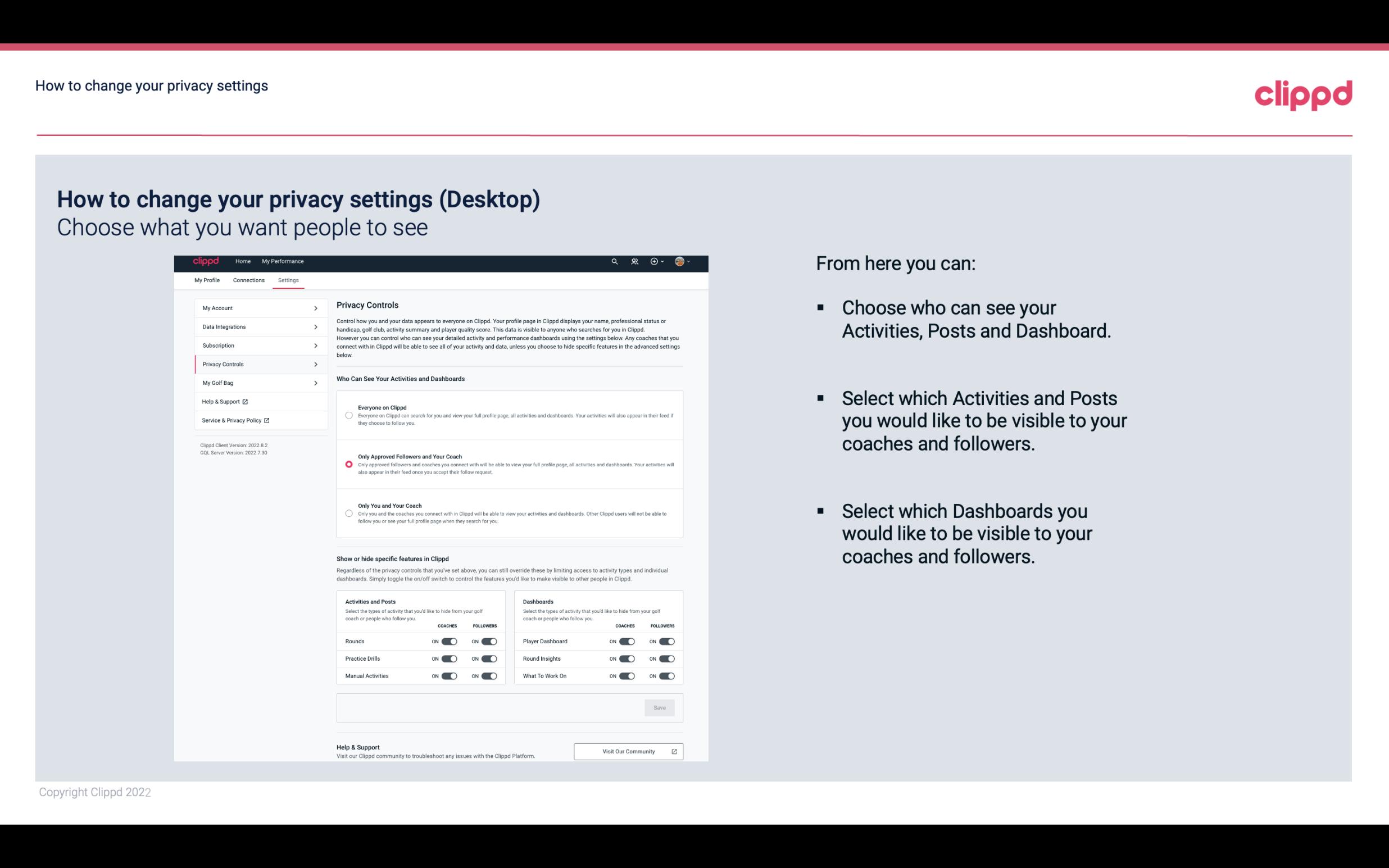This screenshot has width=1389, height=868.
Task: Click the Save button
Action: coord(660,707)
